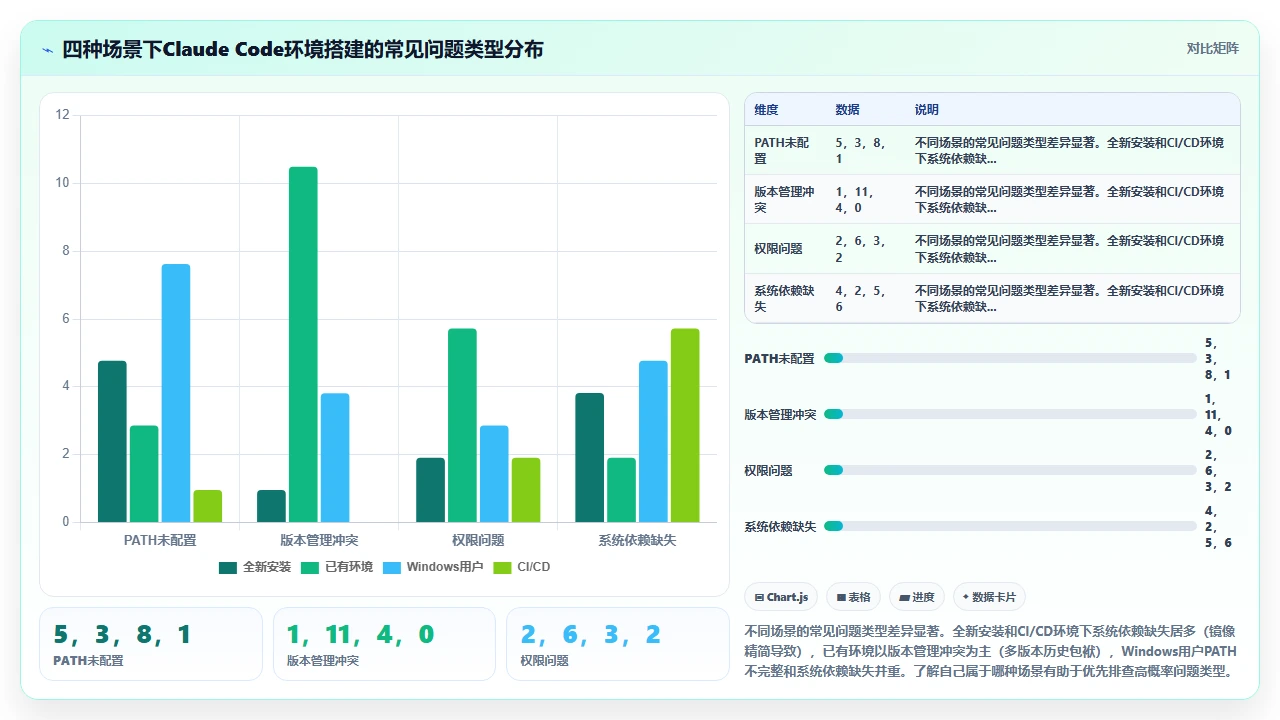Click the 权限问题 progress bar
This screenshot has width=1280, height=720.
click(x=1010, y=470)
